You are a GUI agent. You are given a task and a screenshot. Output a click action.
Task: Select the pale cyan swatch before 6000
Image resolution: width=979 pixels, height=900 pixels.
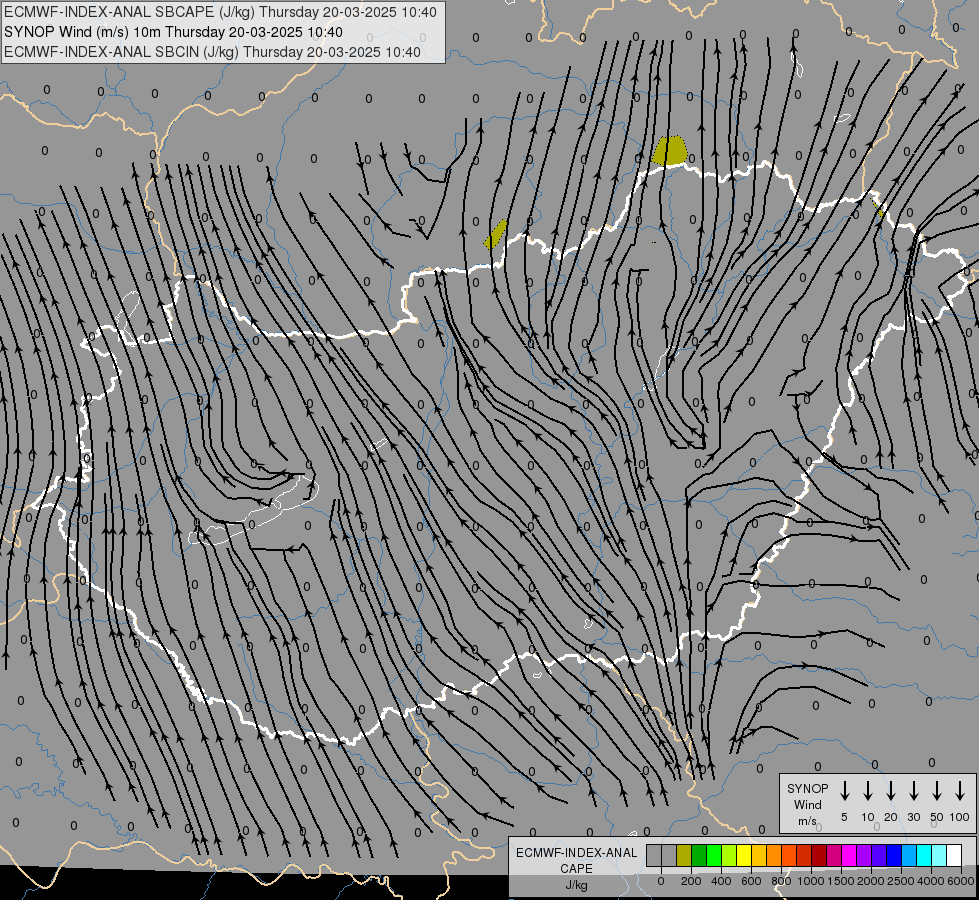(940, 855)
